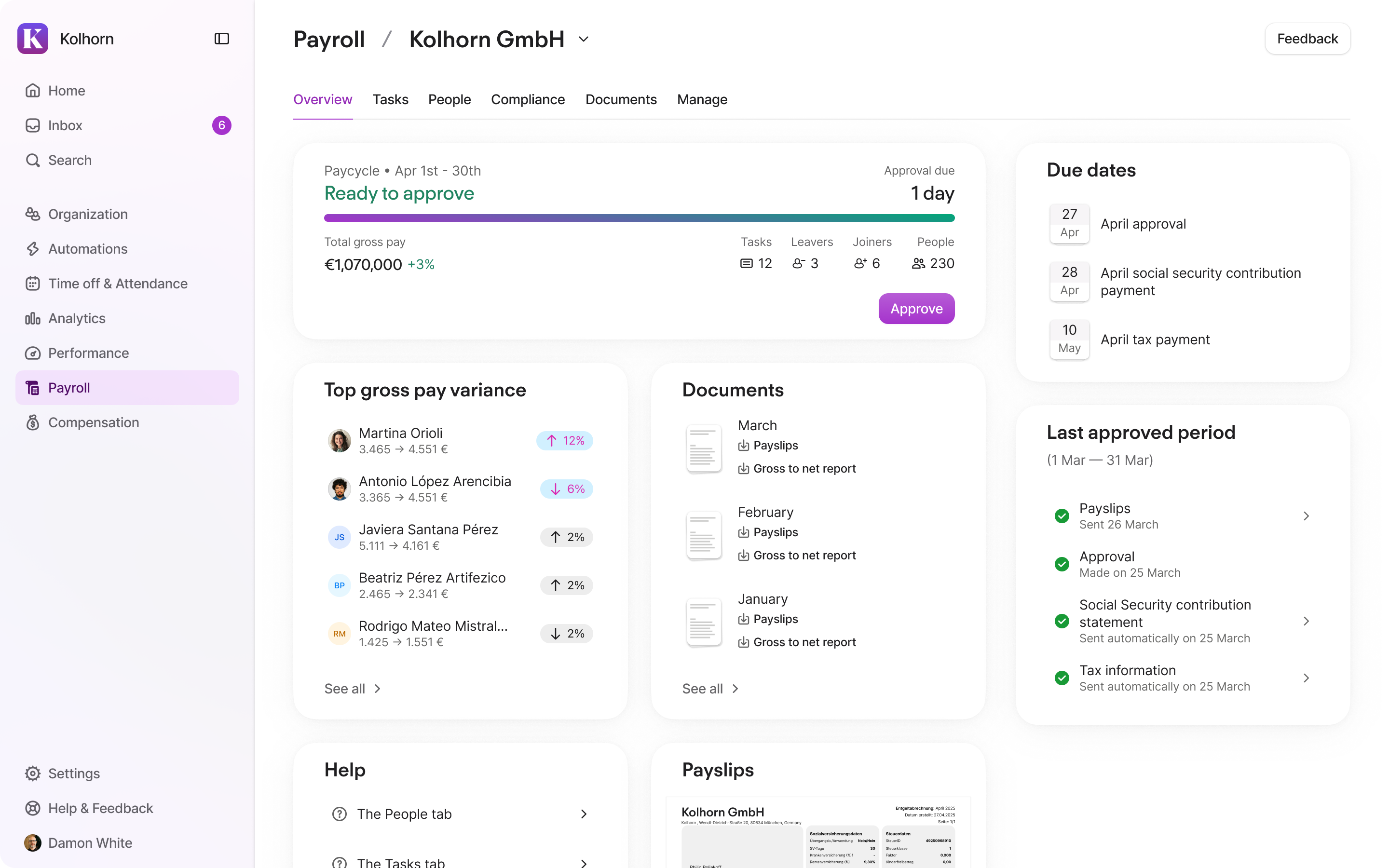Download March Payslips icon
The height and width of the screenshot is (868, 1389).
tap(743, 446)
